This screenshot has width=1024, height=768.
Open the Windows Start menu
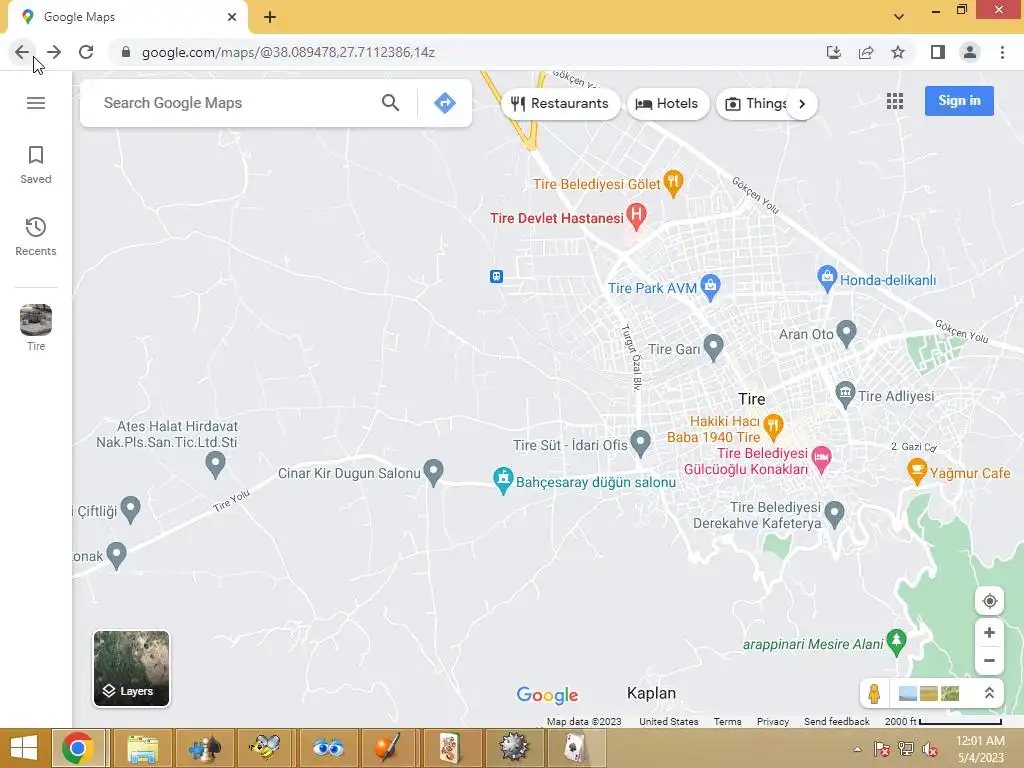point(24,748)
